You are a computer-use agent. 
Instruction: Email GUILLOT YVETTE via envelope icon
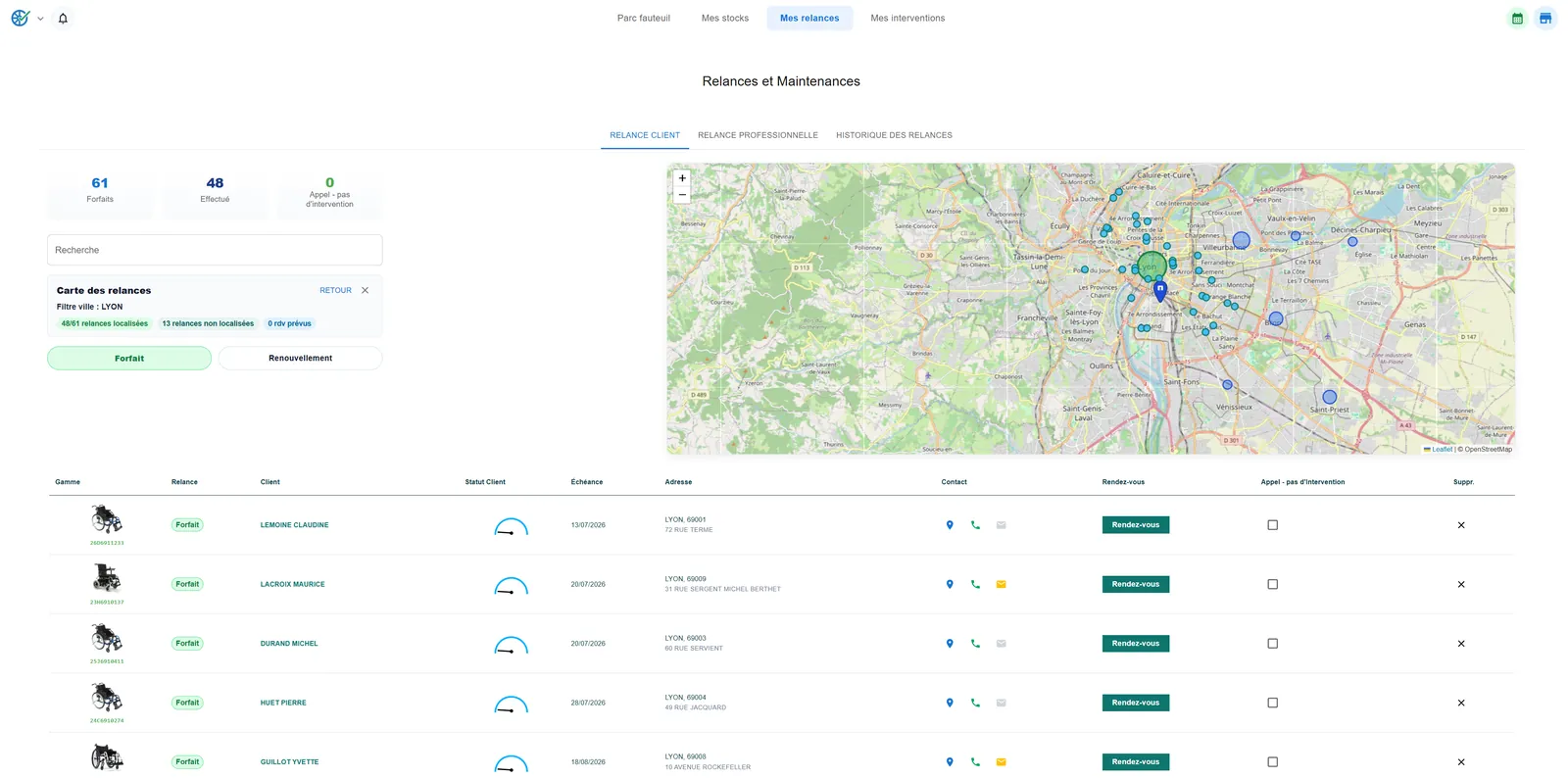click(x=1001, y=762)
